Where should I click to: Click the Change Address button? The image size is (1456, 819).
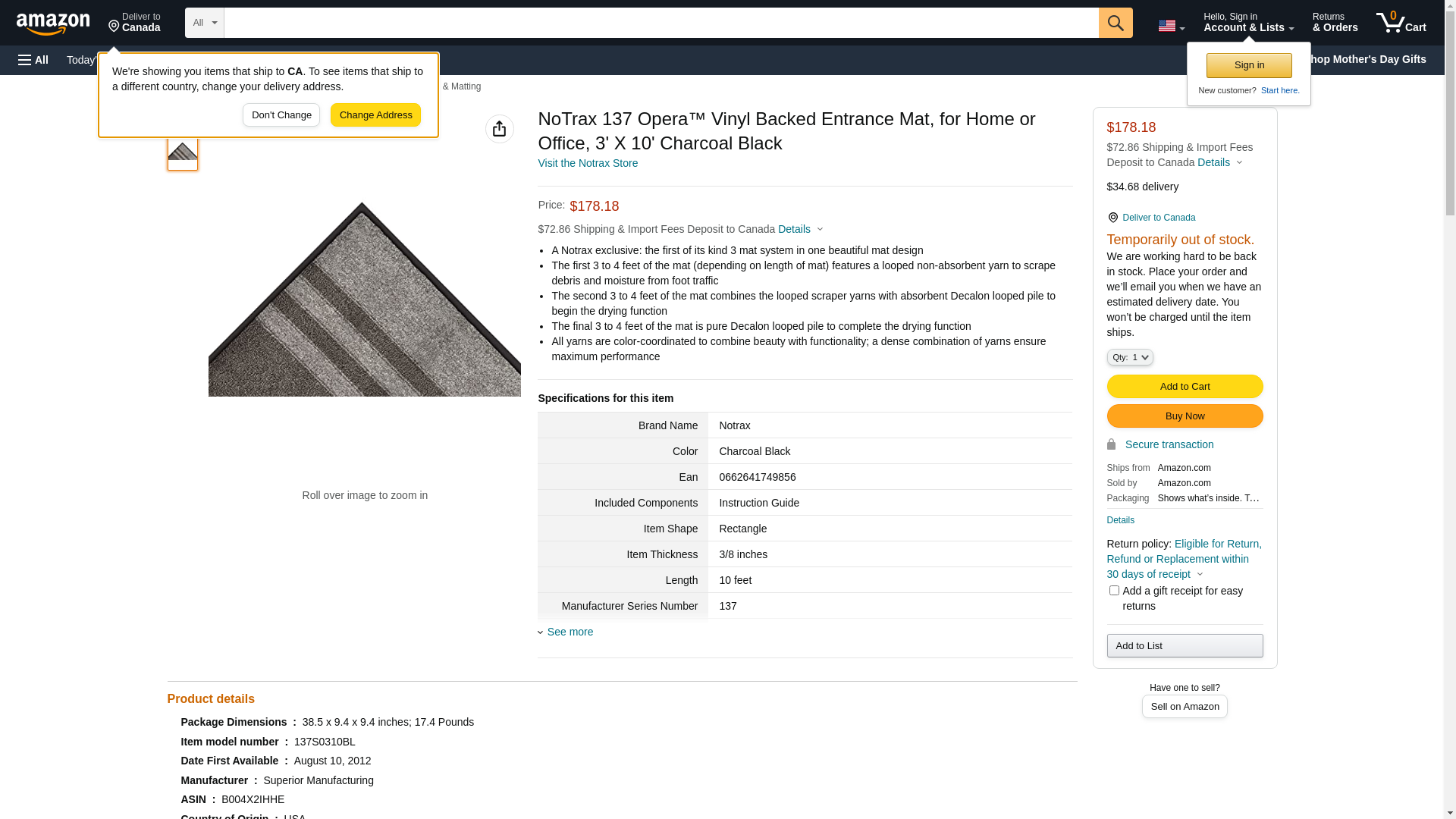375,115
